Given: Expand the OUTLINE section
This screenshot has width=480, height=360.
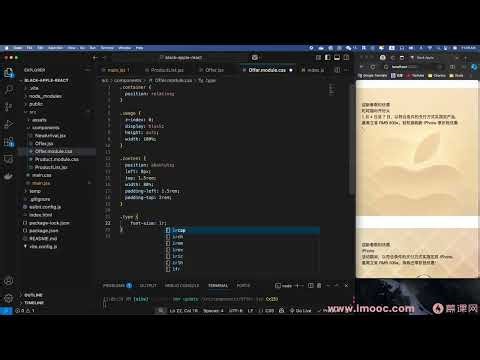Looking at the screenshot, I should pyautogui.click(x=33, y=295).
